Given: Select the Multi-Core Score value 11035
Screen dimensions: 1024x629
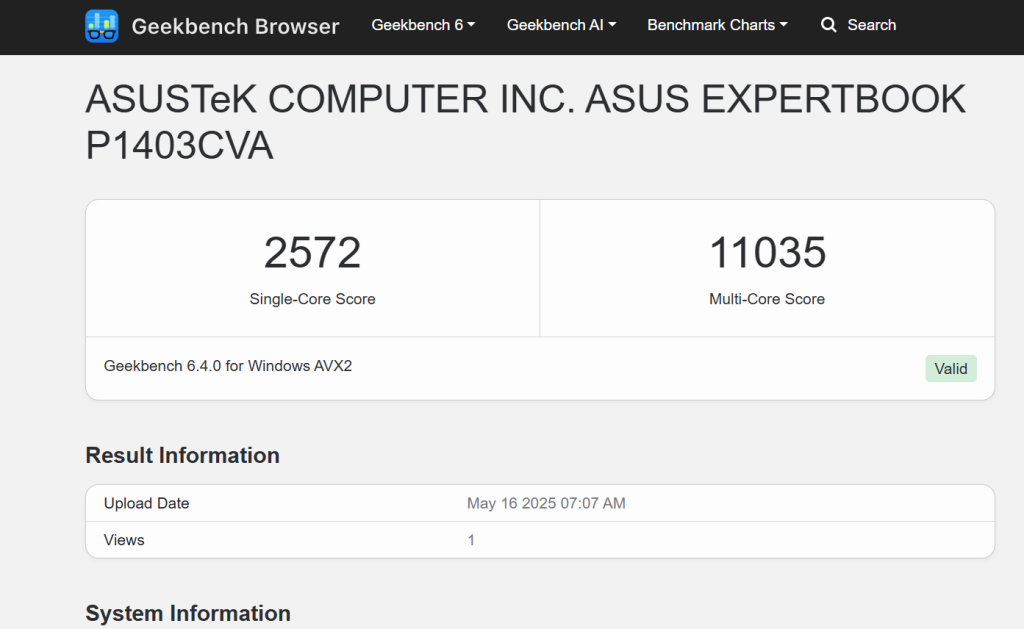Looking at the screenshot, I should click(x=767, y=253).
